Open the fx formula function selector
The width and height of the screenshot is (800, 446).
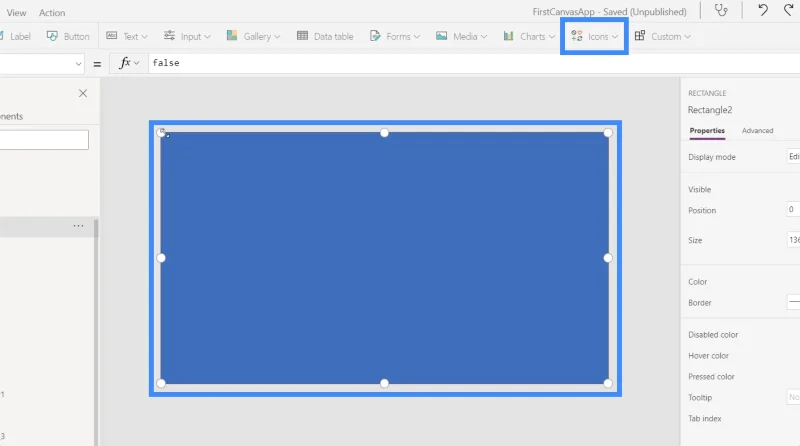coord(129,63)
